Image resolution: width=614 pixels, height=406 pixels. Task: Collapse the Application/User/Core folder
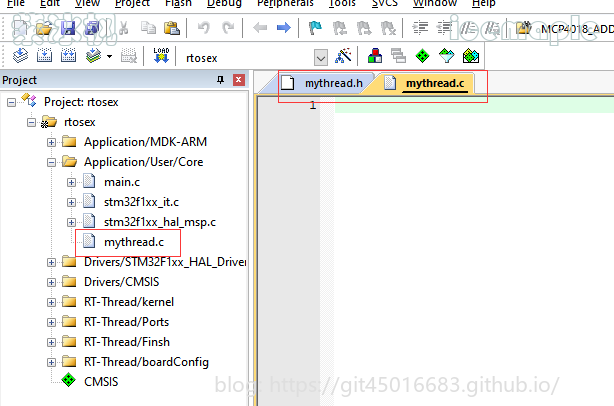pyautogui.click(x=52, y=162)
